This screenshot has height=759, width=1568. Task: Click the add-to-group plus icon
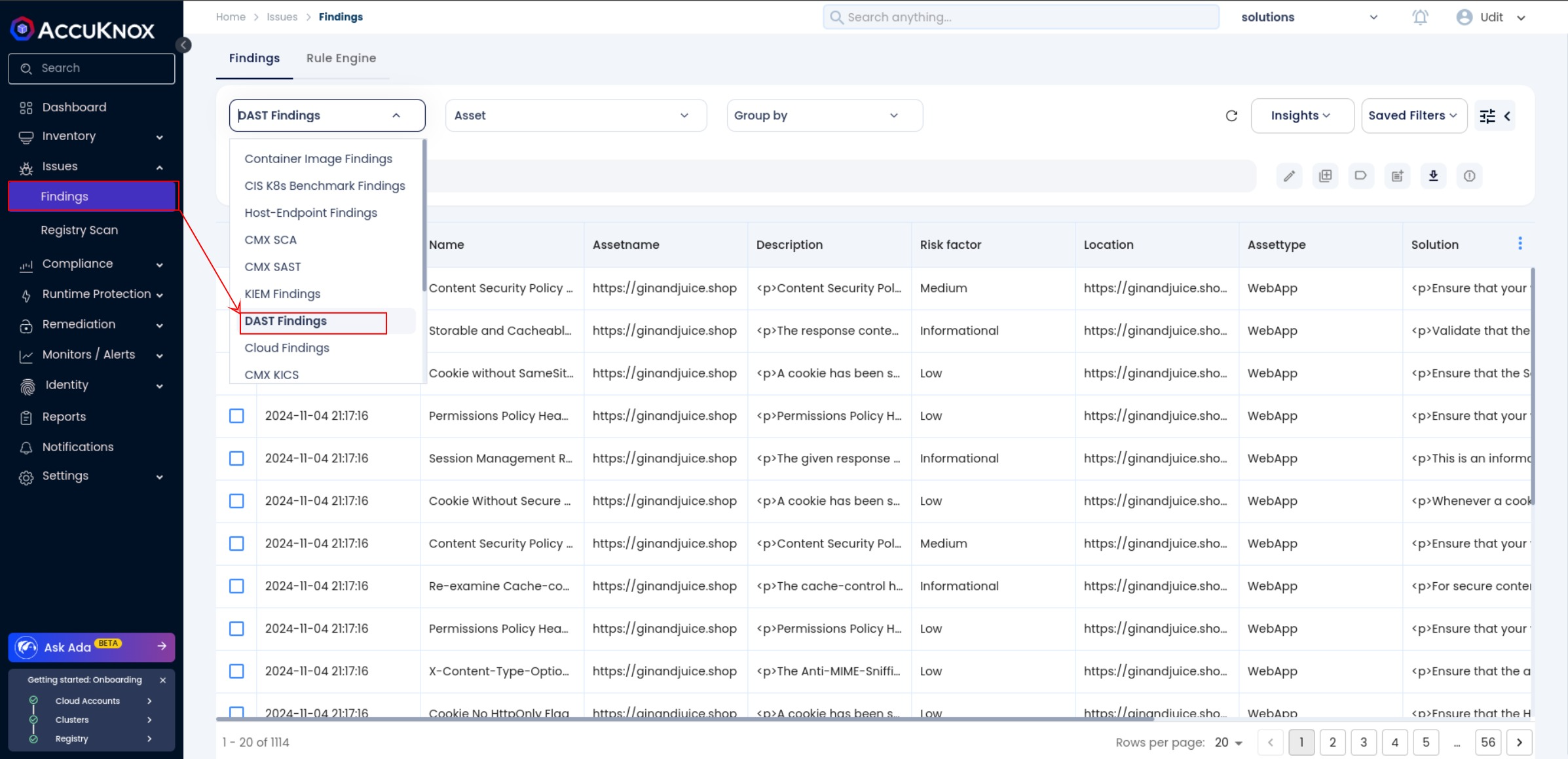click(x=1326, y=176)
